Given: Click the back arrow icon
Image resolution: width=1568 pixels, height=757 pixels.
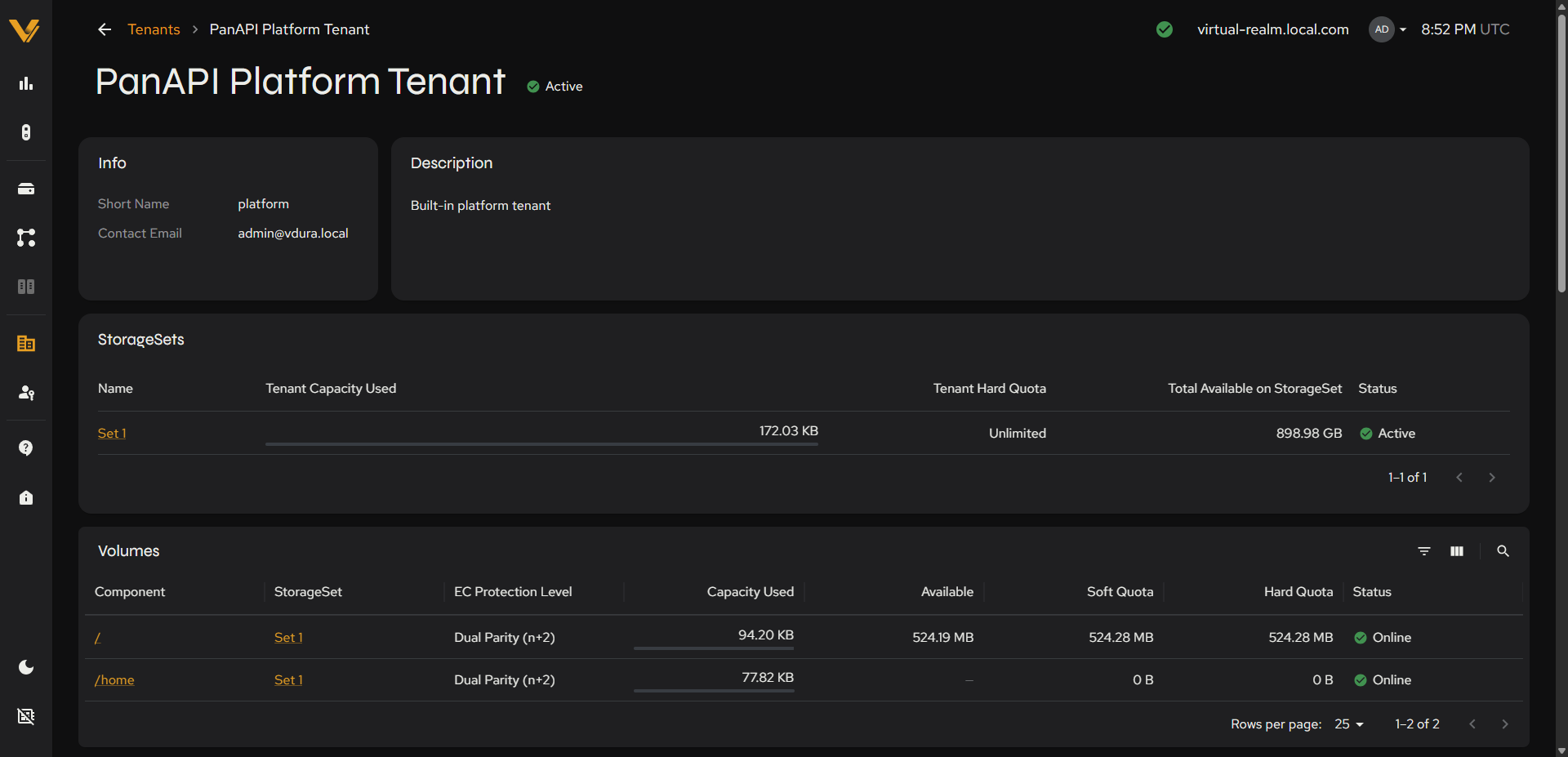Looking at the screenshot, I should [105, 29].
